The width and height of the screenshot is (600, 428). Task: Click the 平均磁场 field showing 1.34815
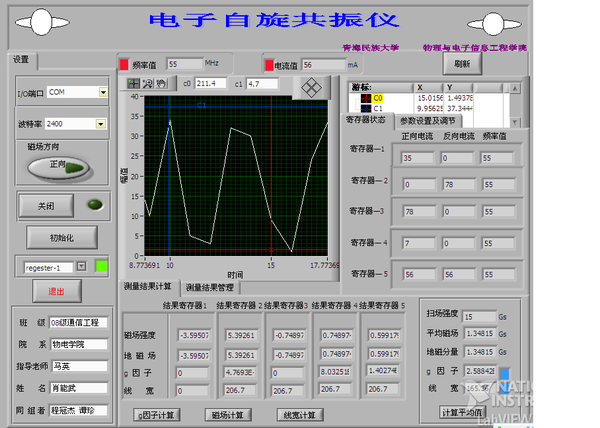479,333
